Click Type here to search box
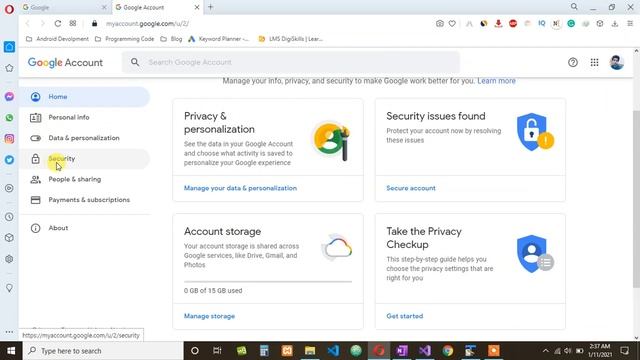The height and width of the screenshot is (360, 640). click(x=103, y=351)
